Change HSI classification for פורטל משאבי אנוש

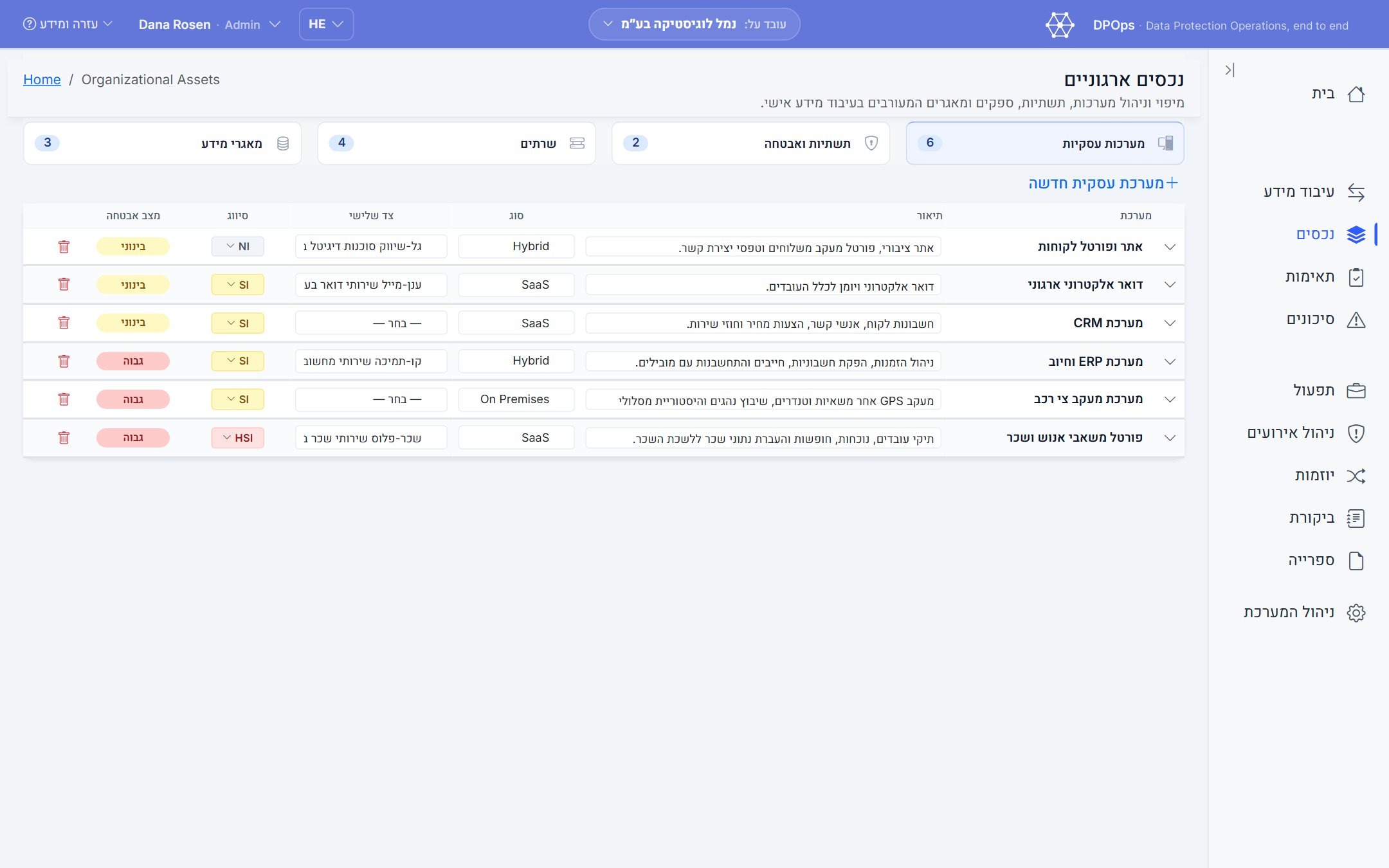[x=237, y=438]
